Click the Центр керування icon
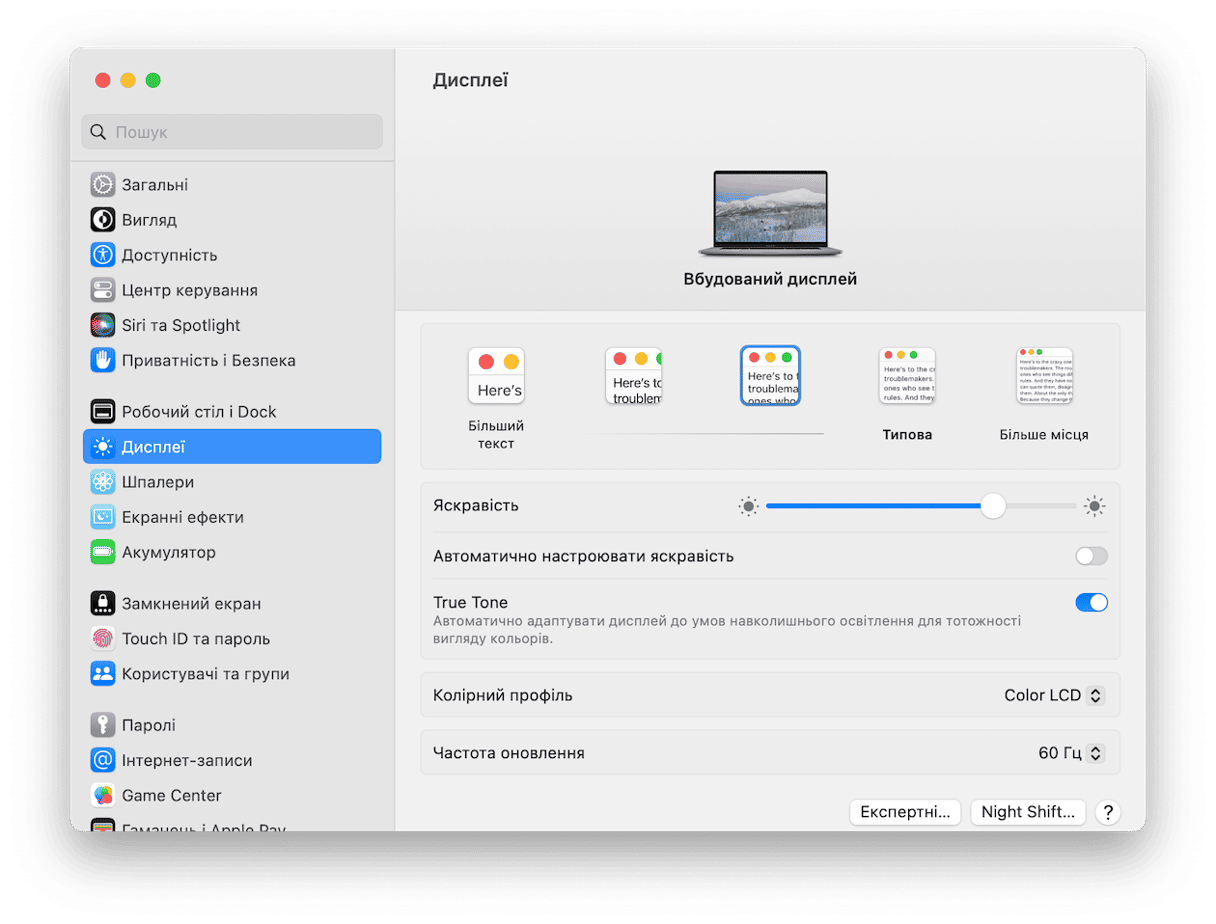The height and width of the screenshot is (924, 1216). (x=103, y=290)
